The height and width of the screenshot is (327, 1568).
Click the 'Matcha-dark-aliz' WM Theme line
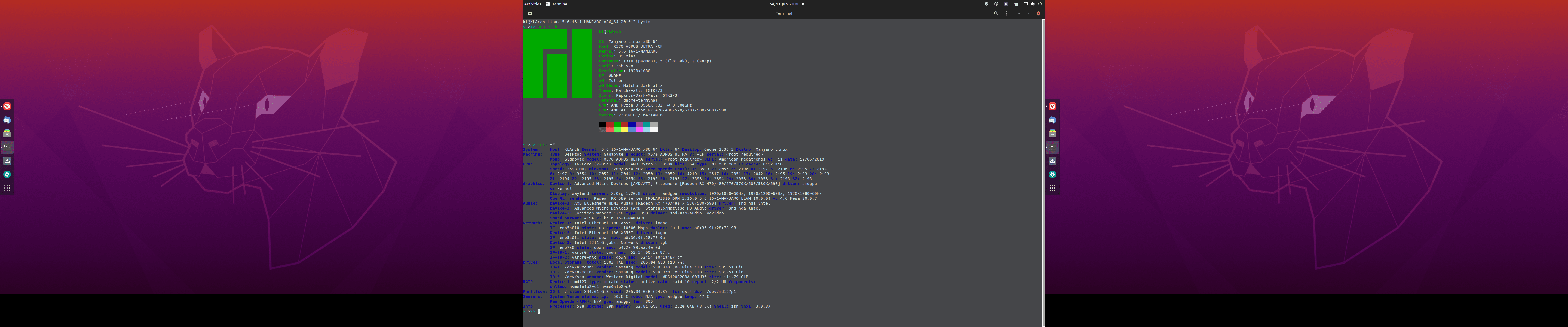[631, 86]
